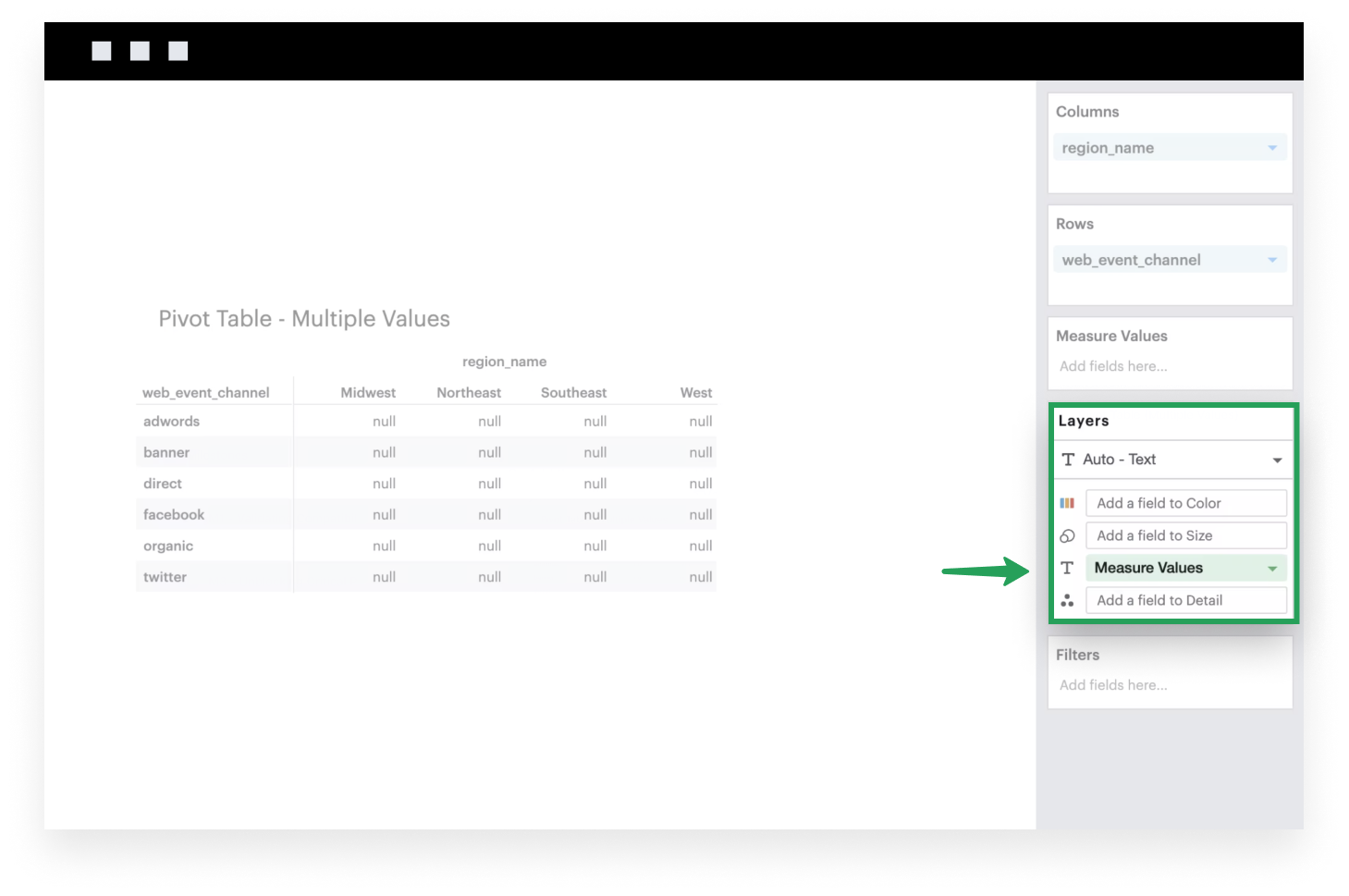Click the middle window control square
The image size is (1349, 896).
[140, 50]
